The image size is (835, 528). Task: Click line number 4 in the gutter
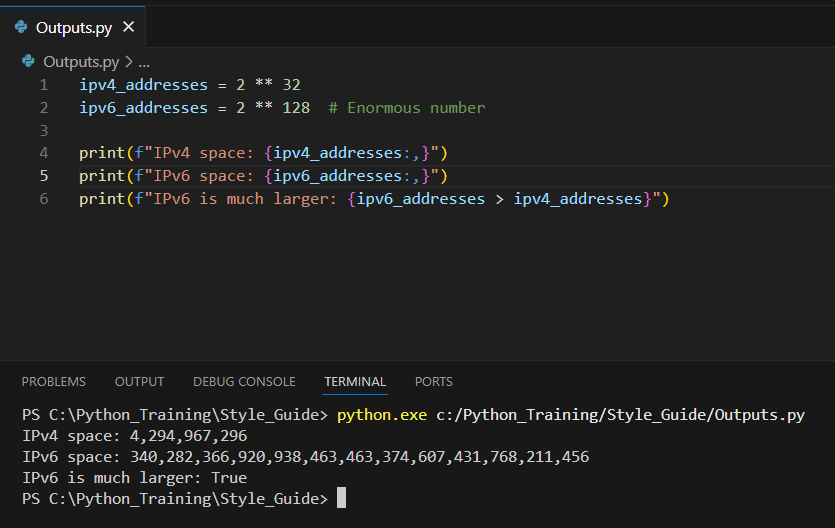coord(44,153)
